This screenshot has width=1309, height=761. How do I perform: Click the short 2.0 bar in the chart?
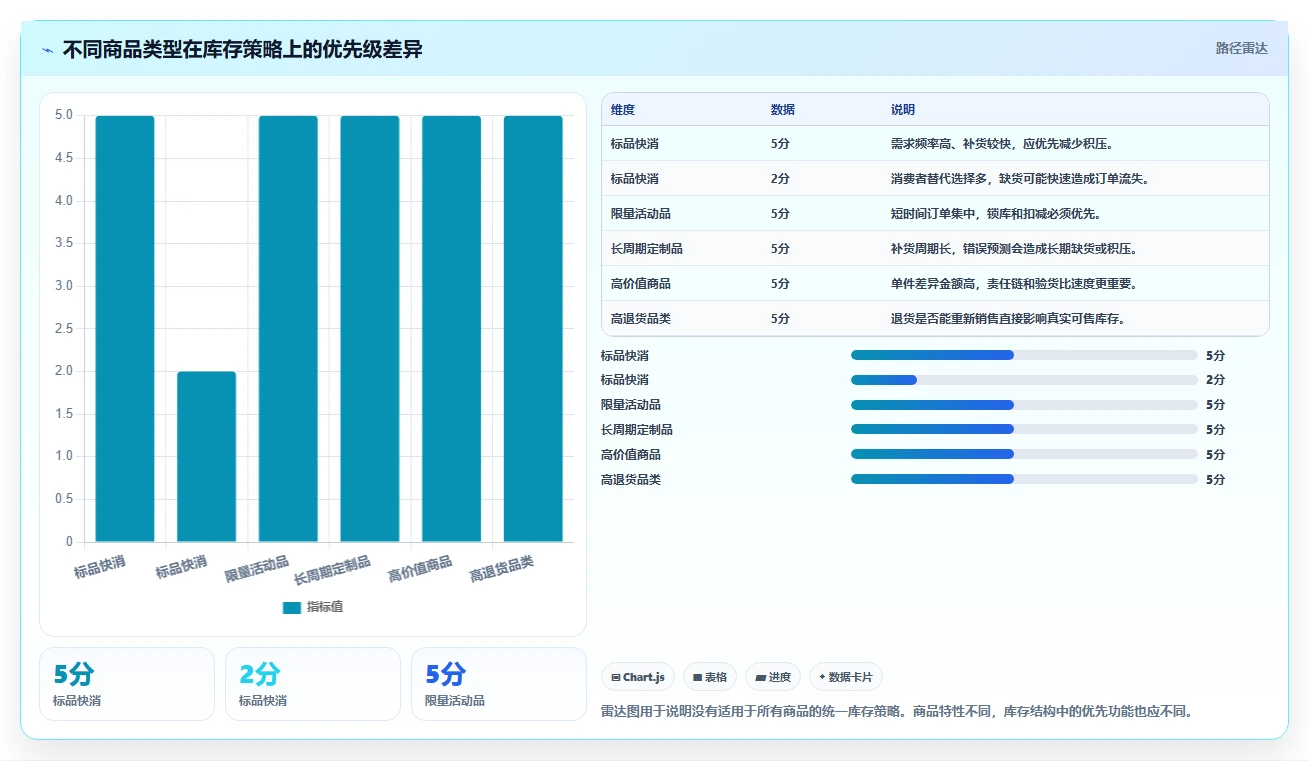point(207,457)
